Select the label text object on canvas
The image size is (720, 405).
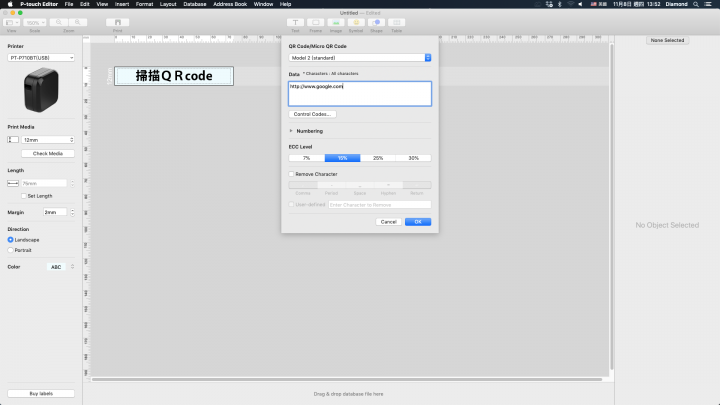(x=174, y=76)
